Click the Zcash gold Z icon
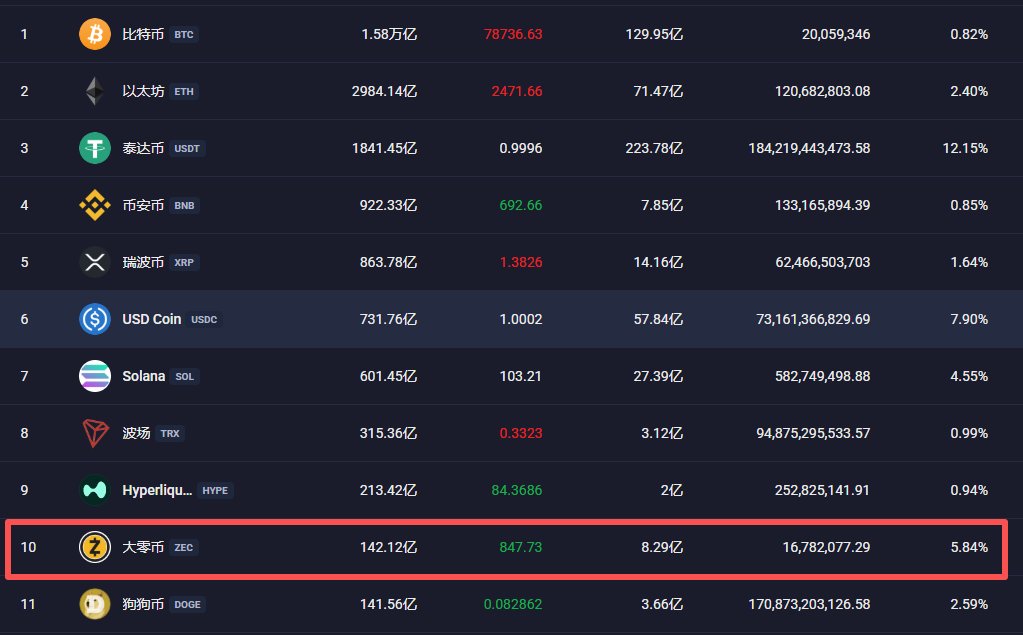Screen dimensions: 1023x635 [95, 547]
